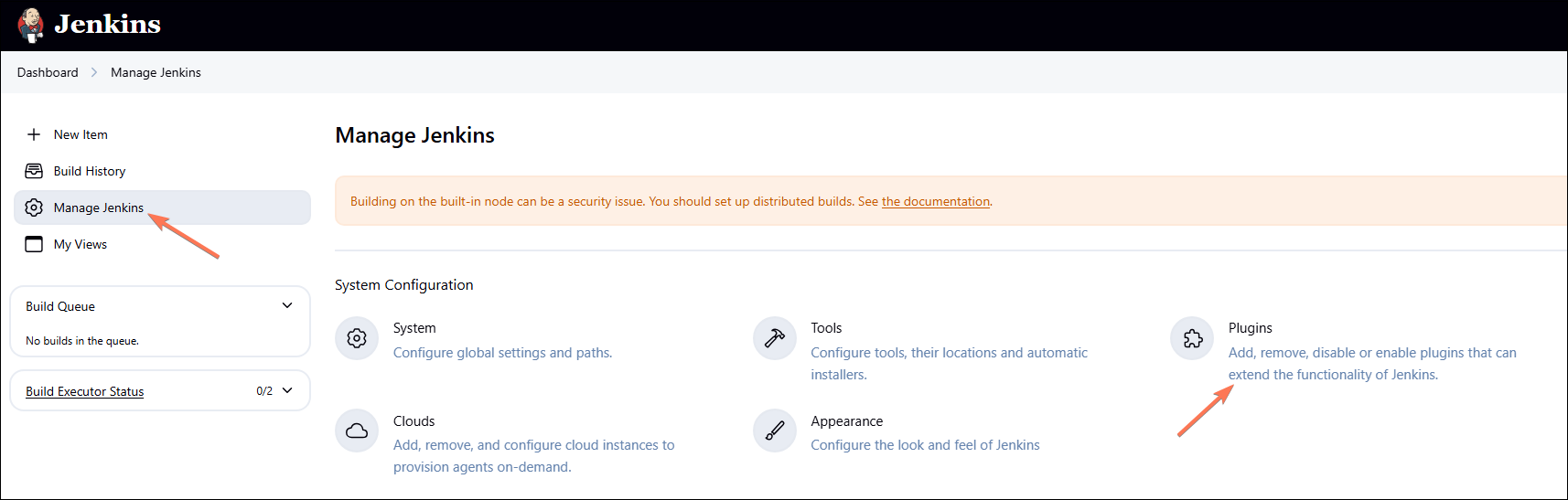Viewport: 1568px width, 500px height.
Task: Click the Build History inbox icon
Action: pyautogui.click(x=34, y=171)
